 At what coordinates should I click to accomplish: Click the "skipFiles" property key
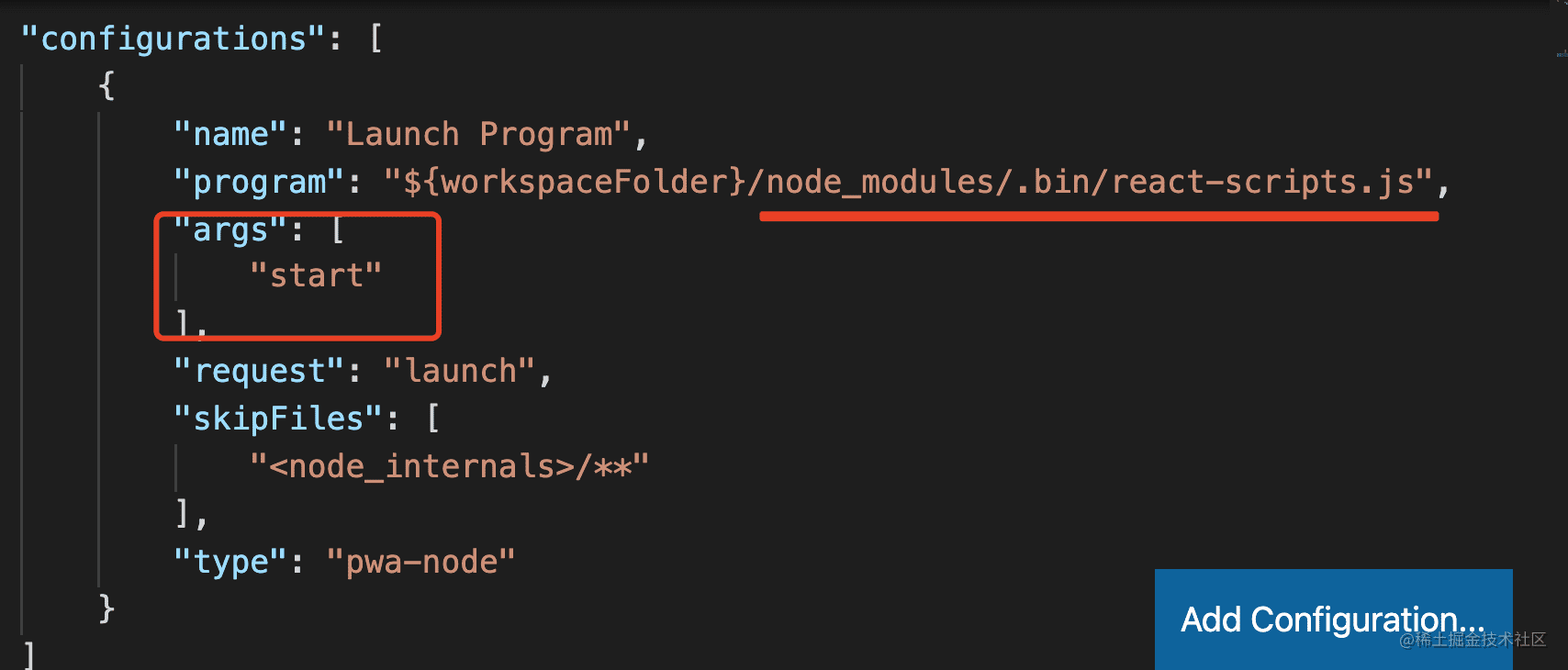pyautogui.click(x=279, y=419)
